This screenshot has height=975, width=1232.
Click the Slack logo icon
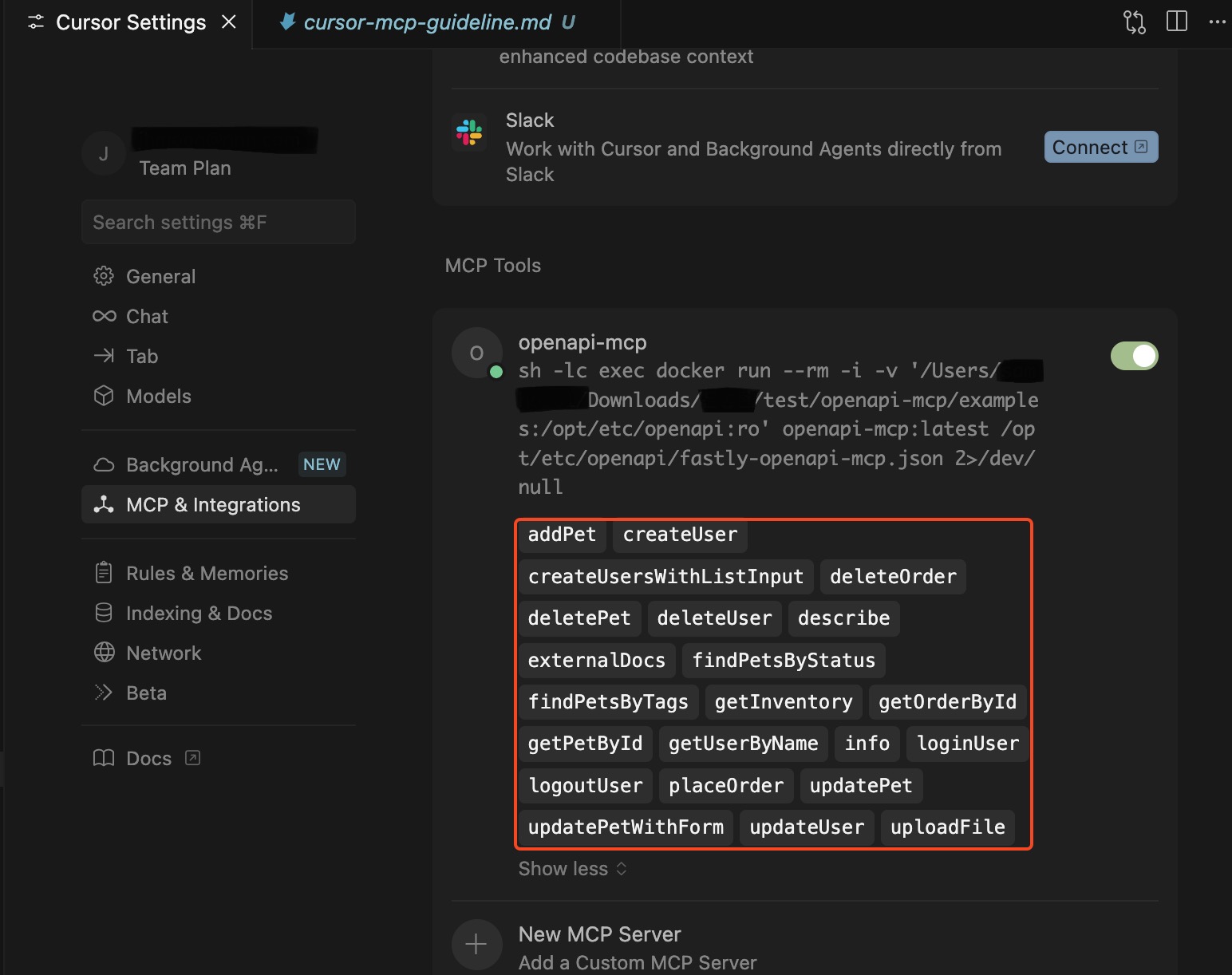point(469,132)
